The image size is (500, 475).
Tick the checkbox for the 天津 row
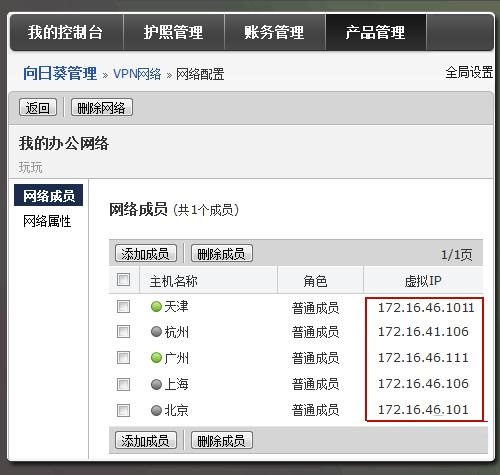click(x=123, y=306)
